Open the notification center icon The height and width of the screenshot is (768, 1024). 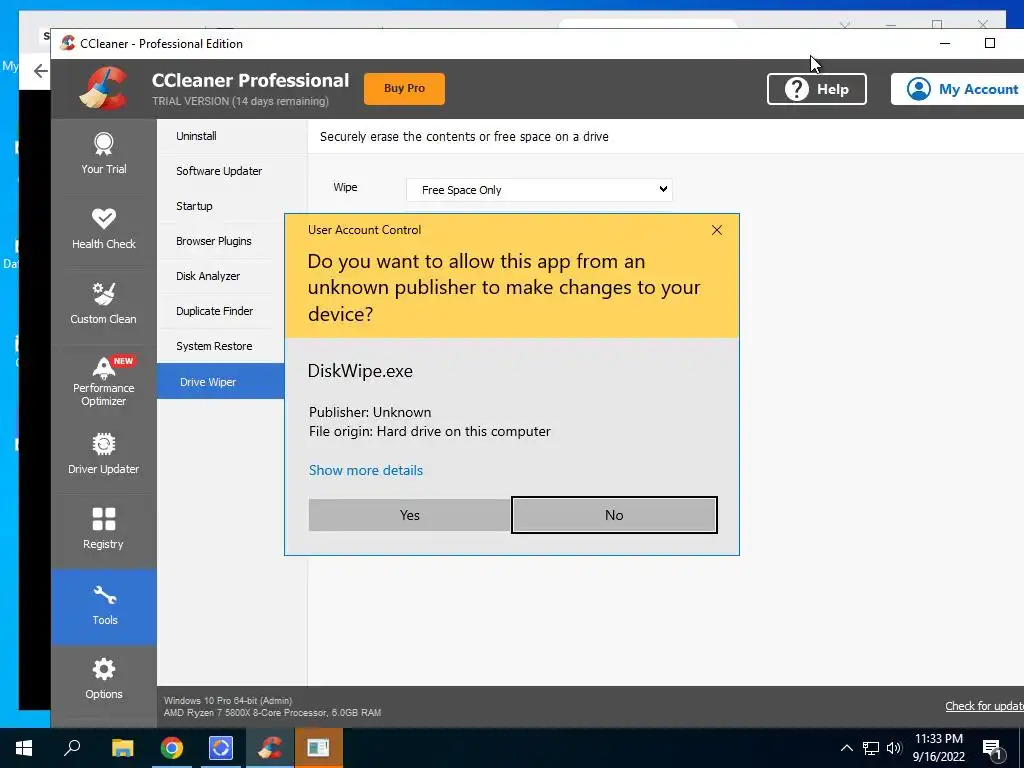coord(992,749)
